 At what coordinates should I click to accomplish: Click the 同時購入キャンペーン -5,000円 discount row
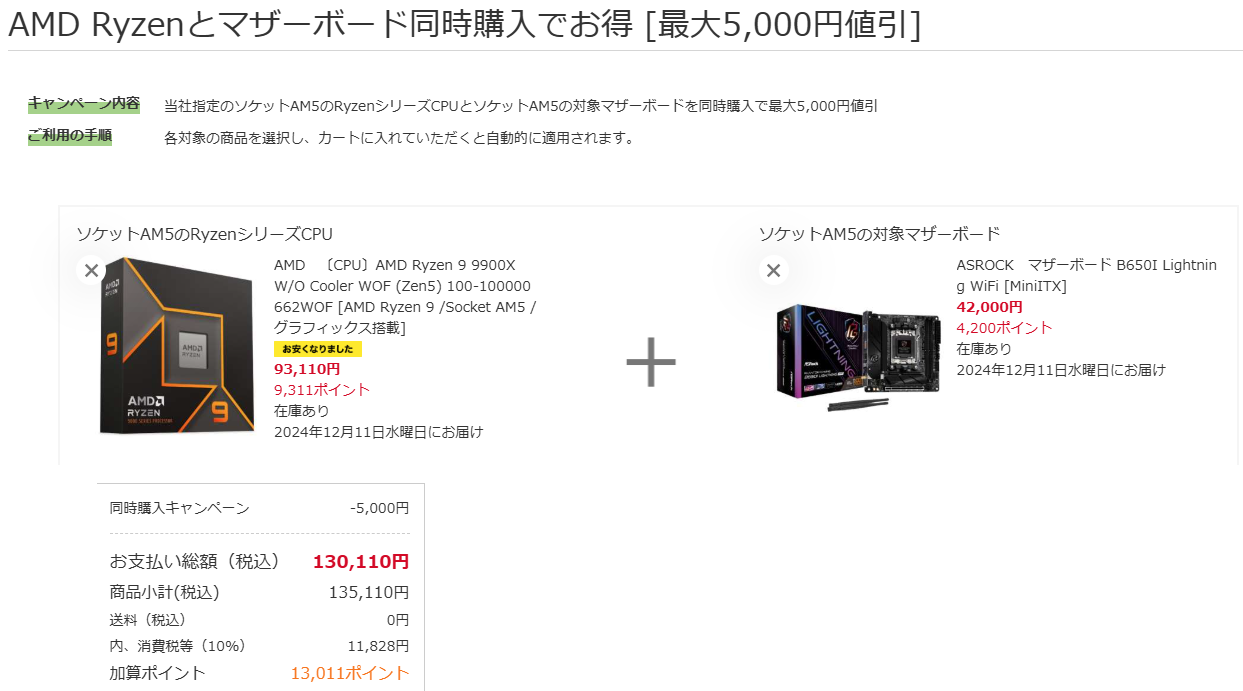tap(260, 508)
